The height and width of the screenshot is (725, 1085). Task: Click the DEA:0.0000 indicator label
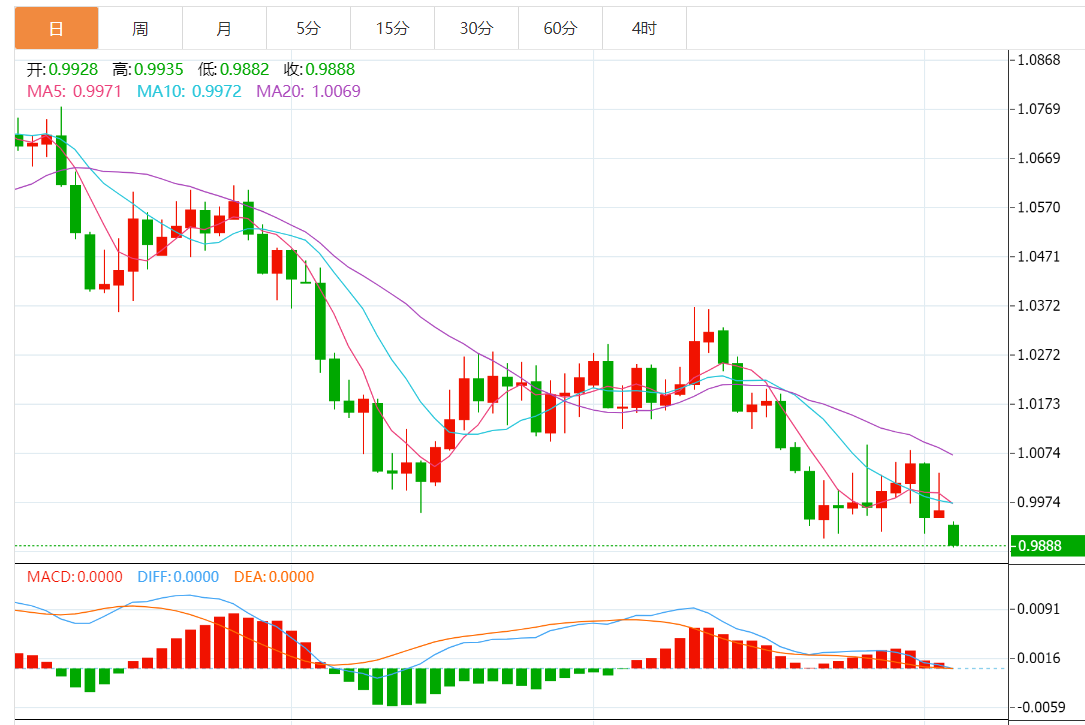[274, 577]
